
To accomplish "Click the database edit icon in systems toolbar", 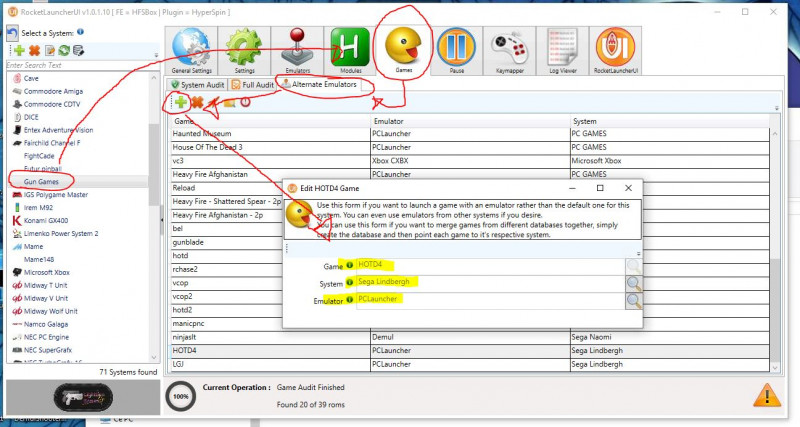I will click(x=78, y=50).
